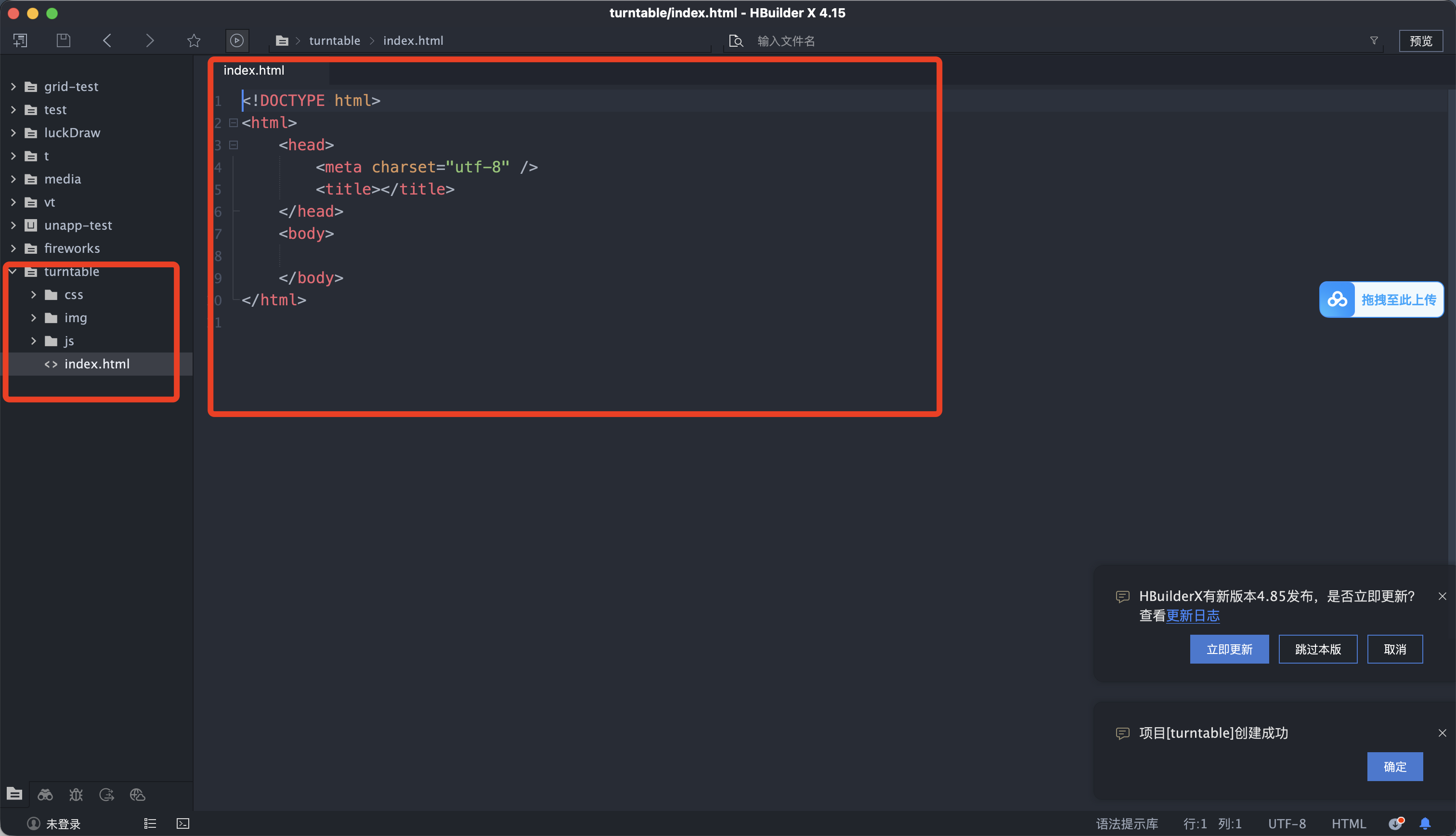Expand the fireworks project
The image size is (1456, 836).
coord(13,248)
